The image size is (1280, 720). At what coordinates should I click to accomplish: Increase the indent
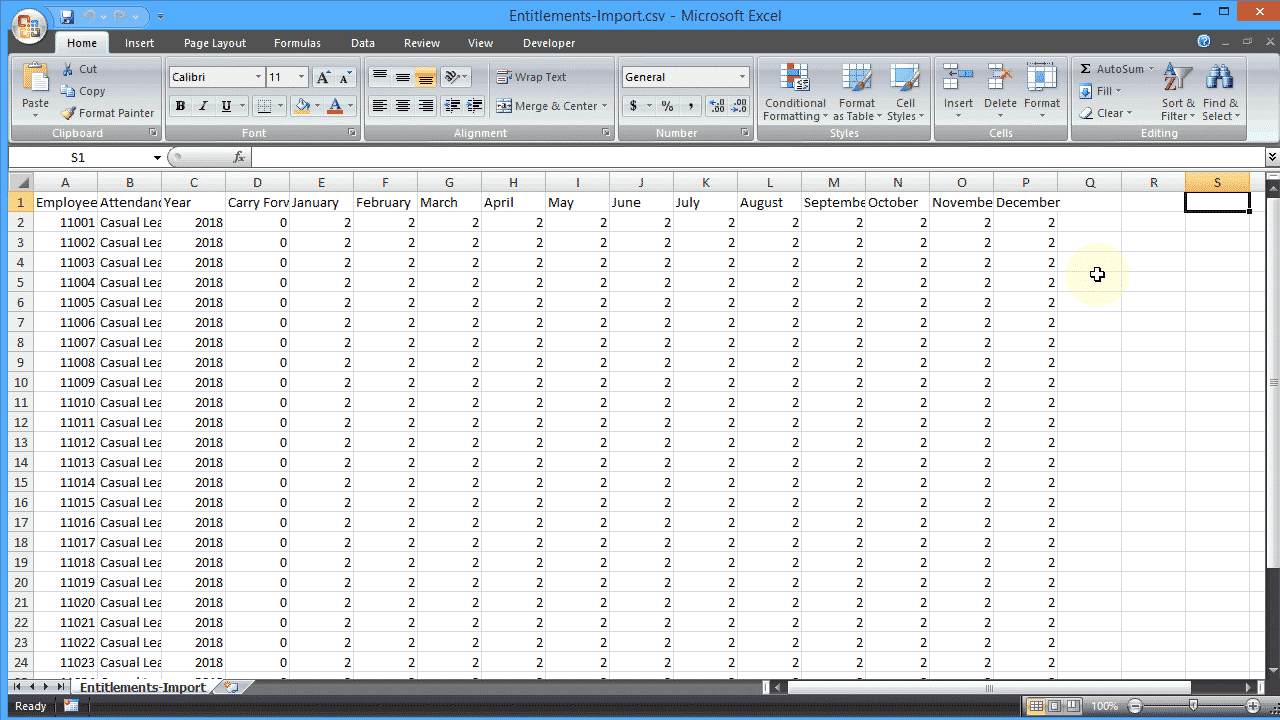(475, 106)
